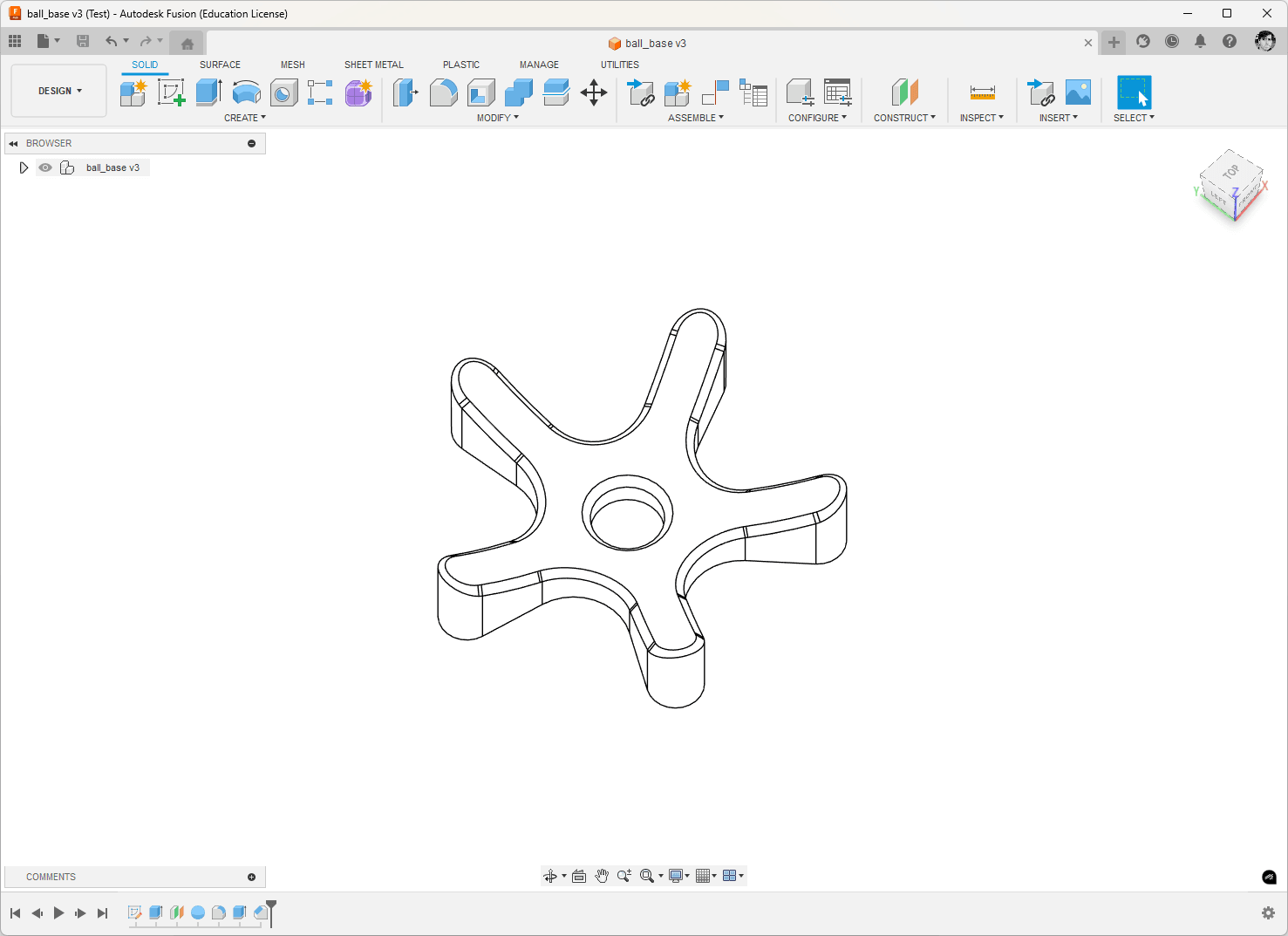Expand the COMMENTS panel
Image resolution: width=1288 pixels, height=936 pixels.
coord(252,877)
